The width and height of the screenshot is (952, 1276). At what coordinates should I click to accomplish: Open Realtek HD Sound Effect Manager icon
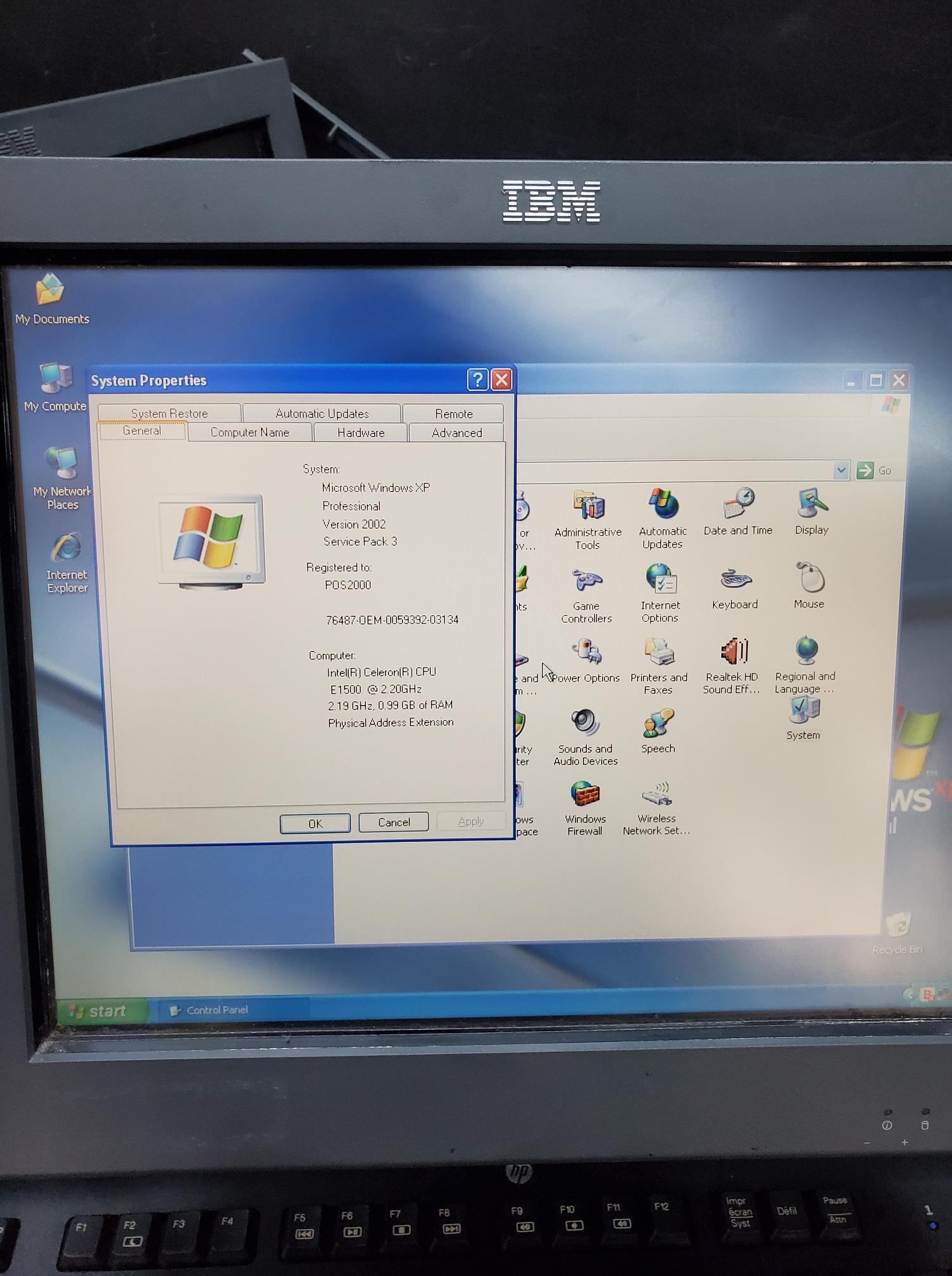pyautogui.click(x=732, y=666)
